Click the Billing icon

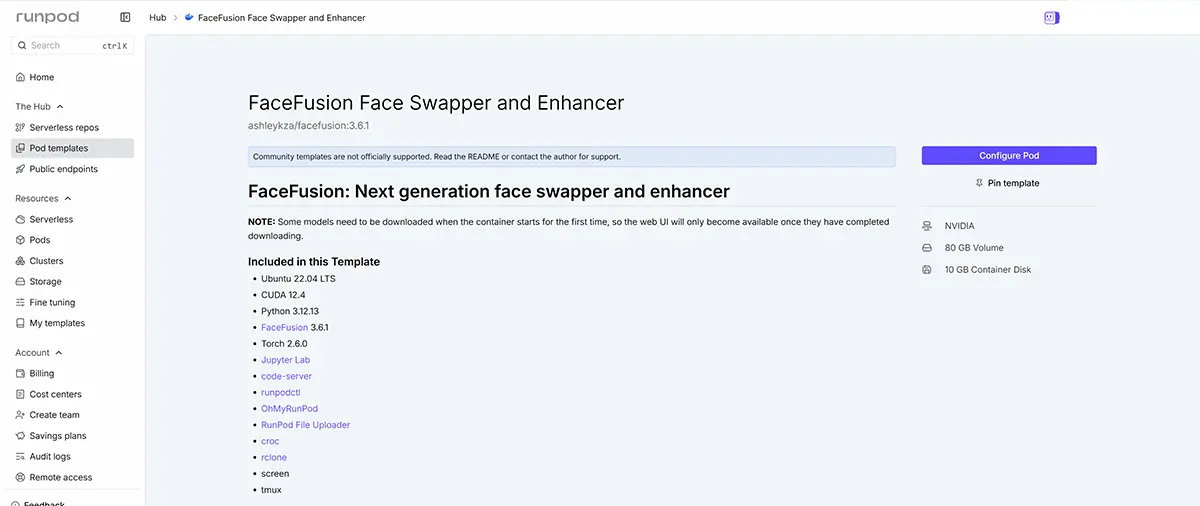(21, 373)
